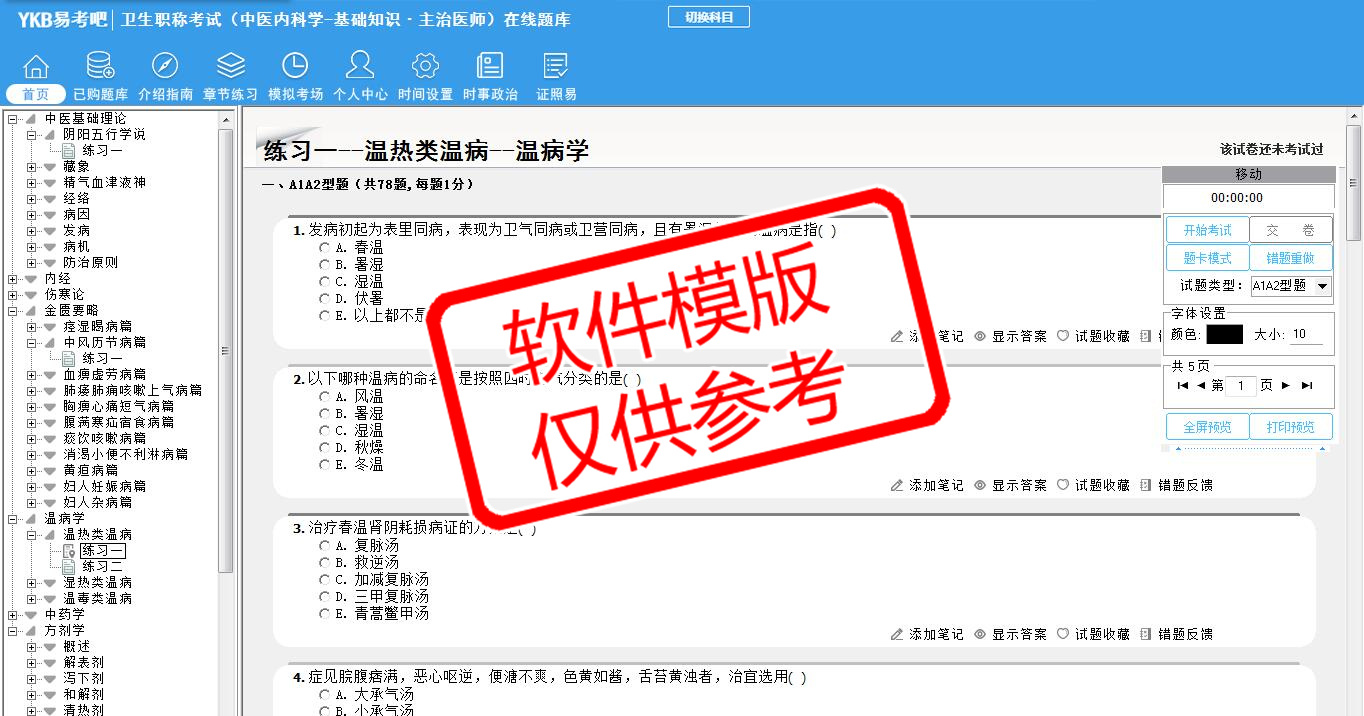The width and height of the screenshot is (1364, 716).
Task: Open the 首页 home icon
Action: (x=36, y=67)
